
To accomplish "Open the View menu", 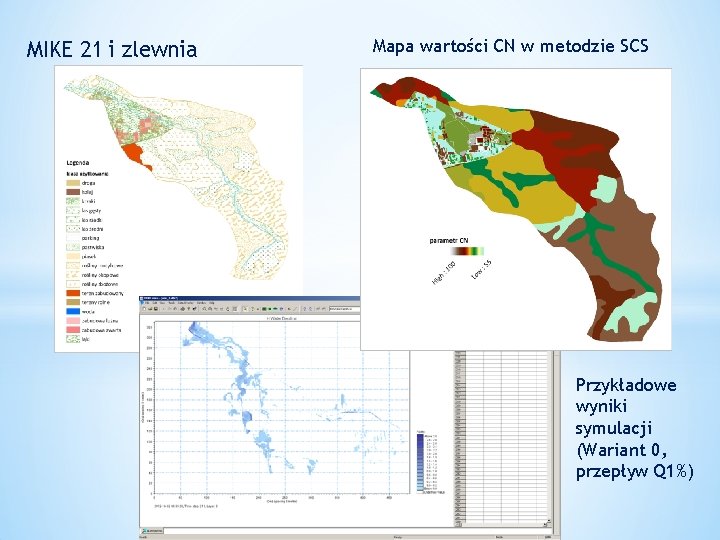I will tap(162, 303).
